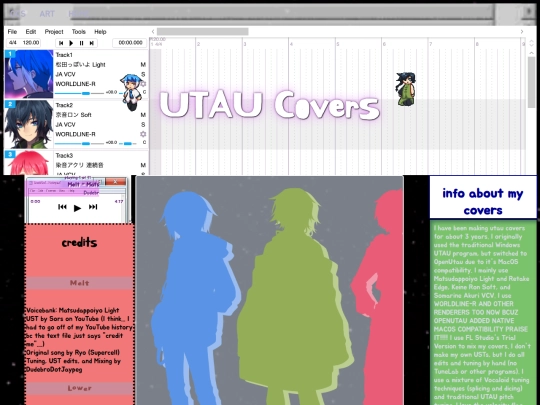The width and height of the screenshot is (540, 405).
Task: Click the blue-haired chibi character sprite
Action: (x=132, y=92)
